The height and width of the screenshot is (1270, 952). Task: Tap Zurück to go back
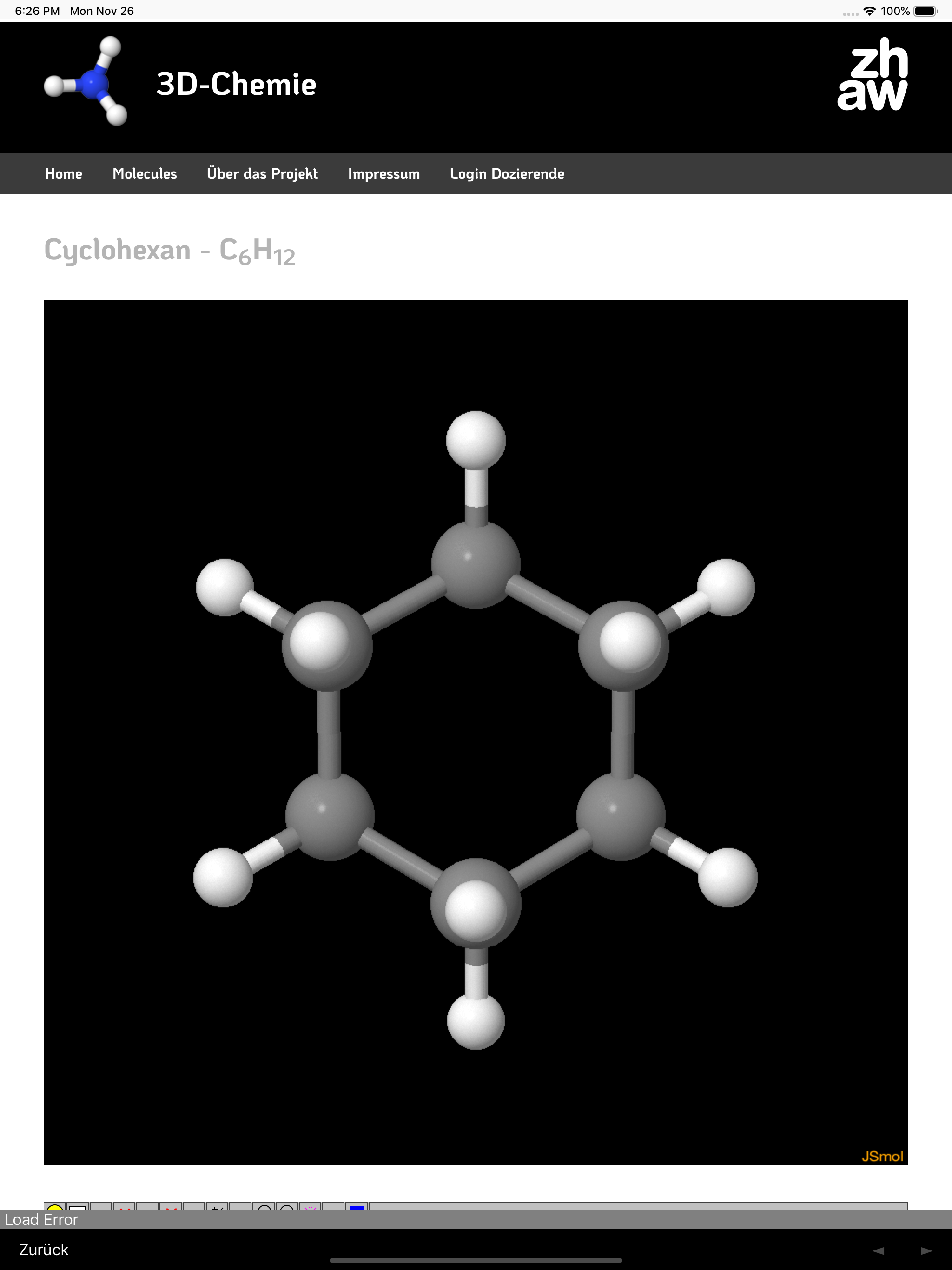pos(44,1250)
